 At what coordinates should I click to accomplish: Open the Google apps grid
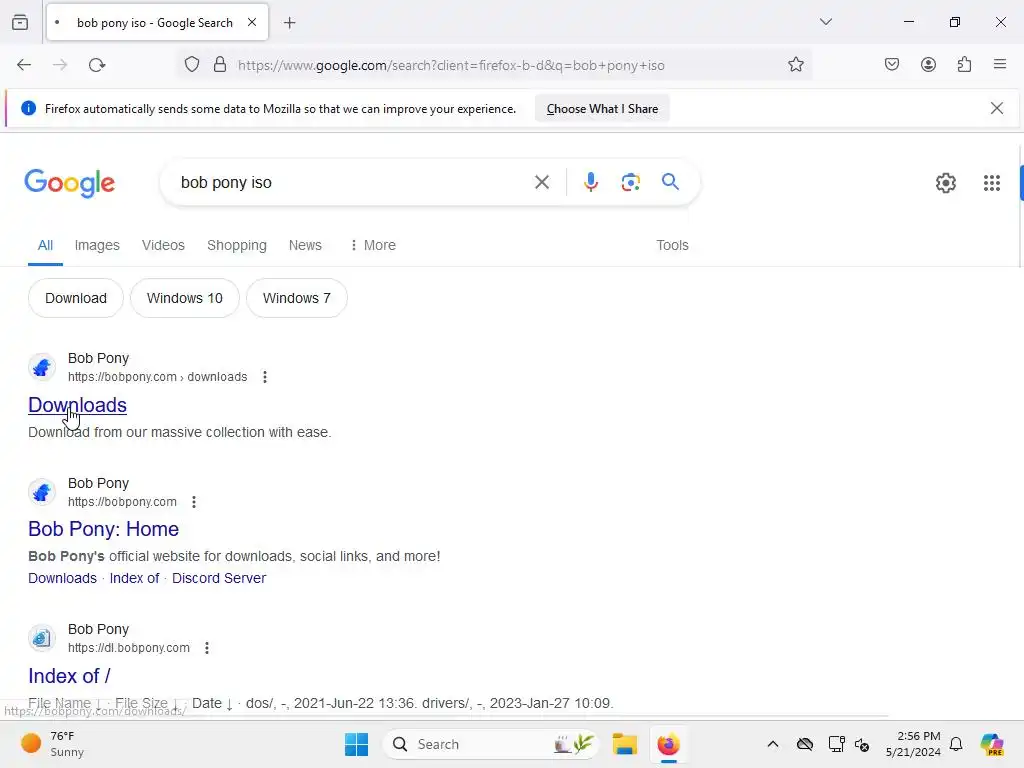click(992, 183)
